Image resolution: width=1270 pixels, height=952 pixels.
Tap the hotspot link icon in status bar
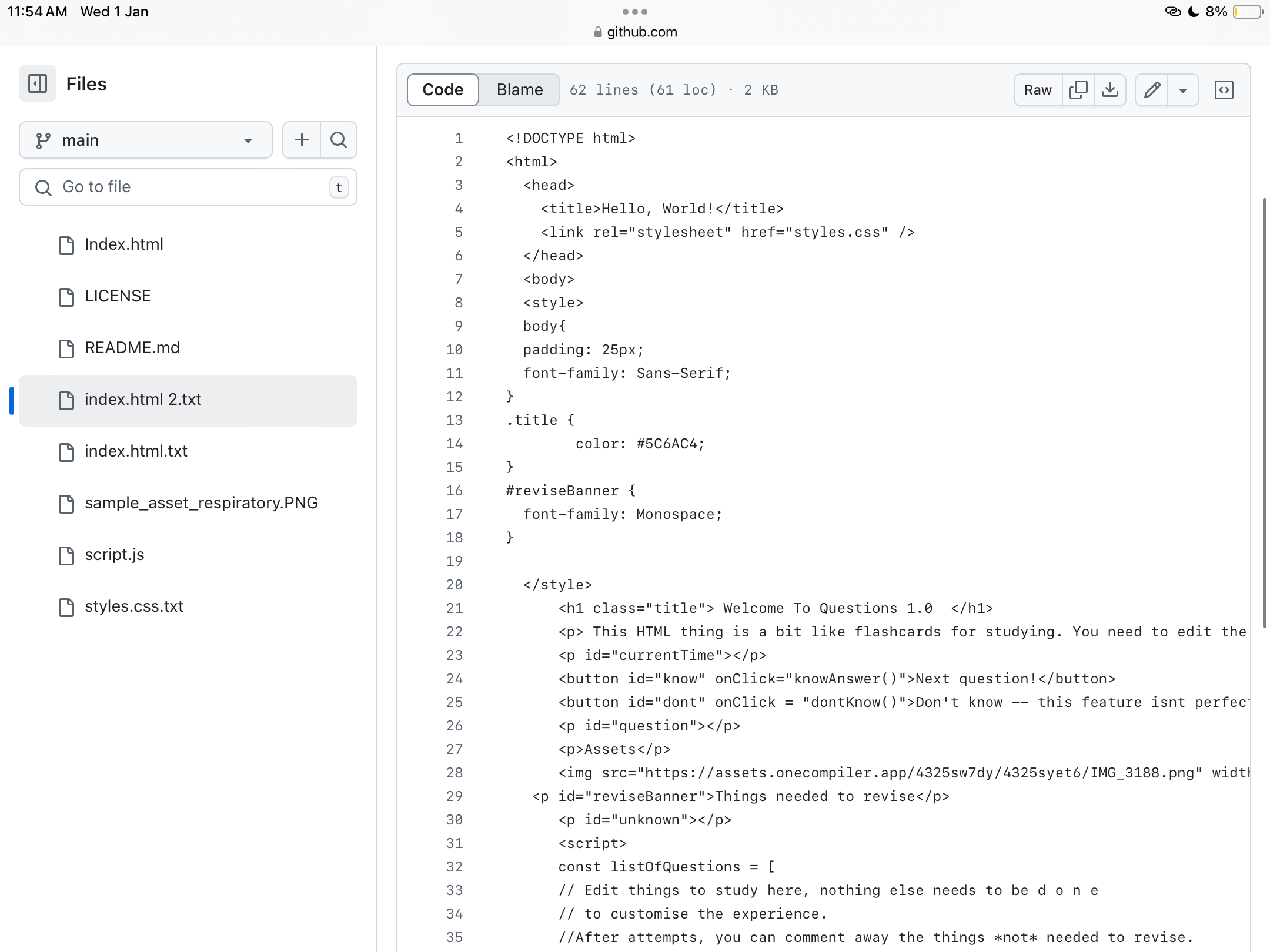[x=1172, y=12]
